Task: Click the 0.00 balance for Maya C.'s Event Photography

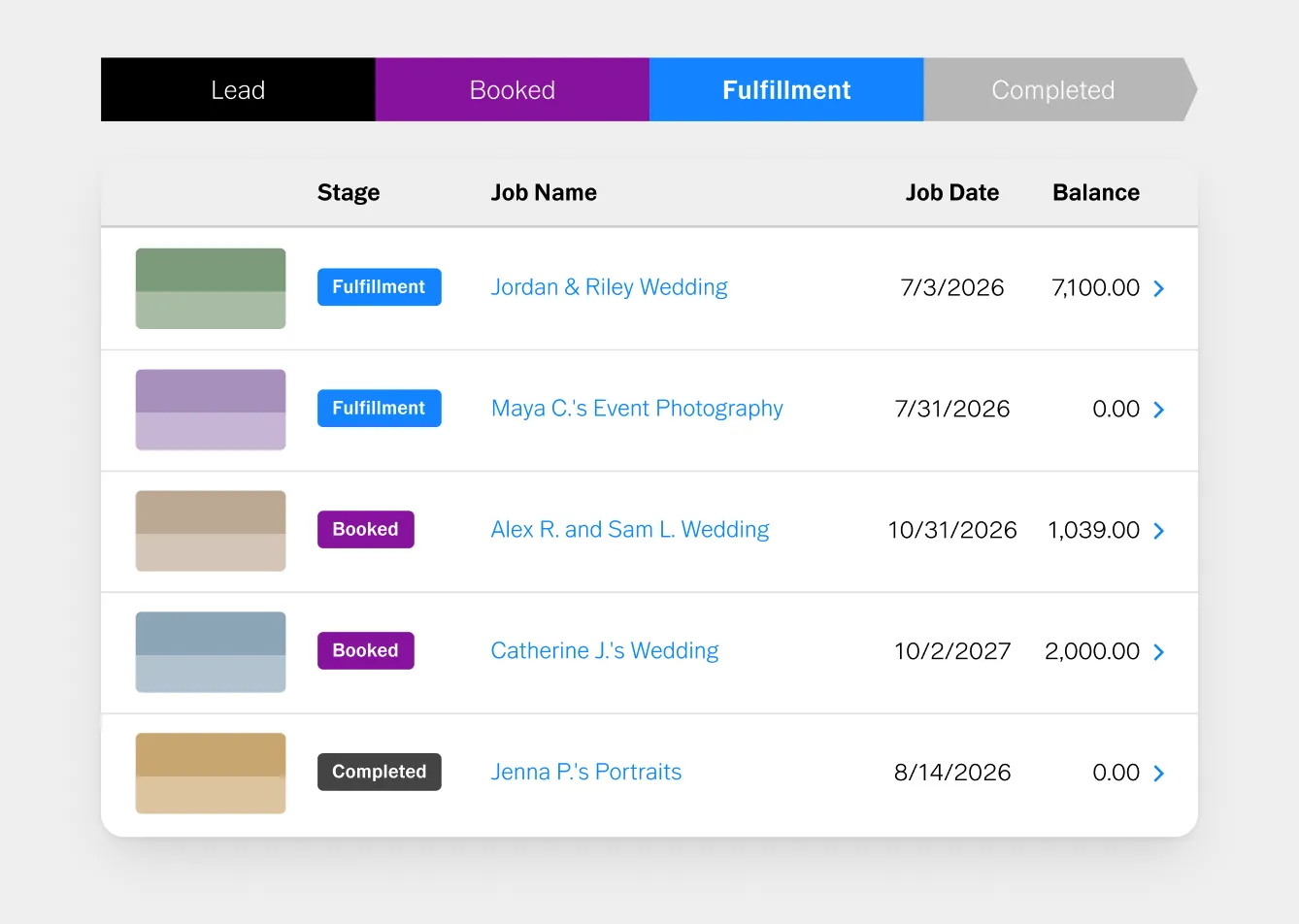Action: coord(1116,410)
